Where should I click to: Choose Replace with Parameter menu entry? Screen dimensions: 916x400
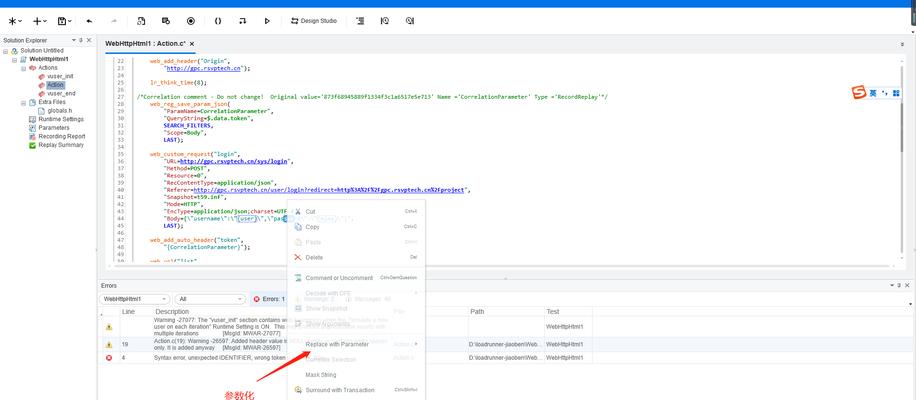pyautogui.click(x=356, y=344)
